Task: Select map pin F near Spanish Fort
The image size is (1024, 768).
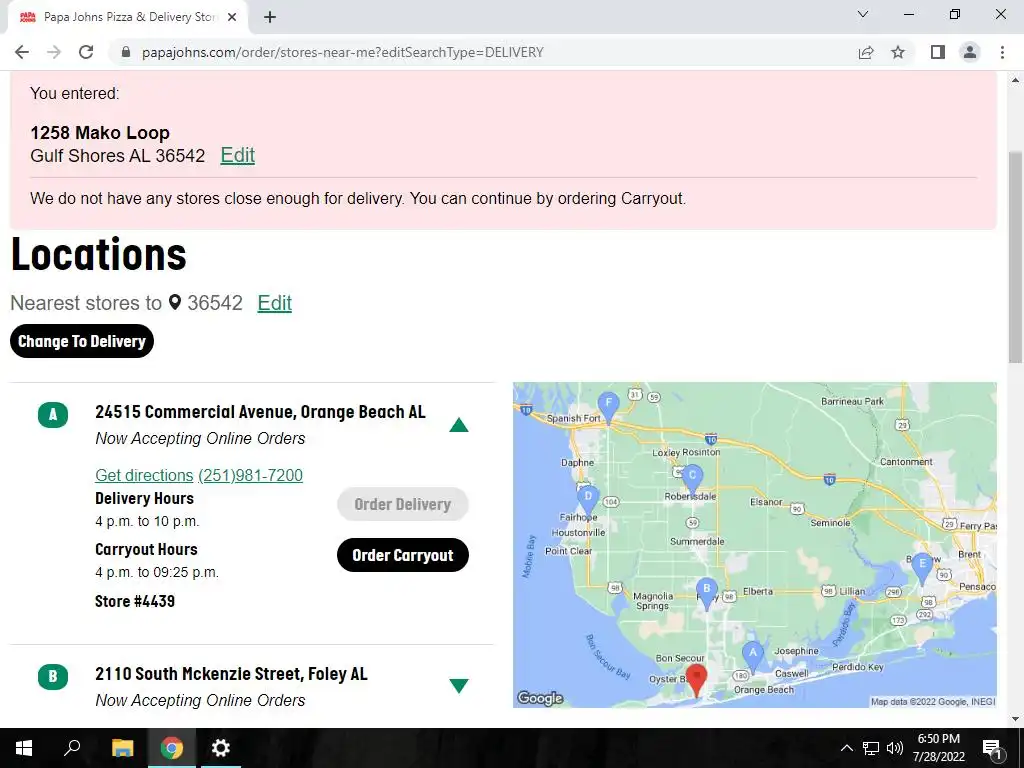Action: click(x=609, y=407)
